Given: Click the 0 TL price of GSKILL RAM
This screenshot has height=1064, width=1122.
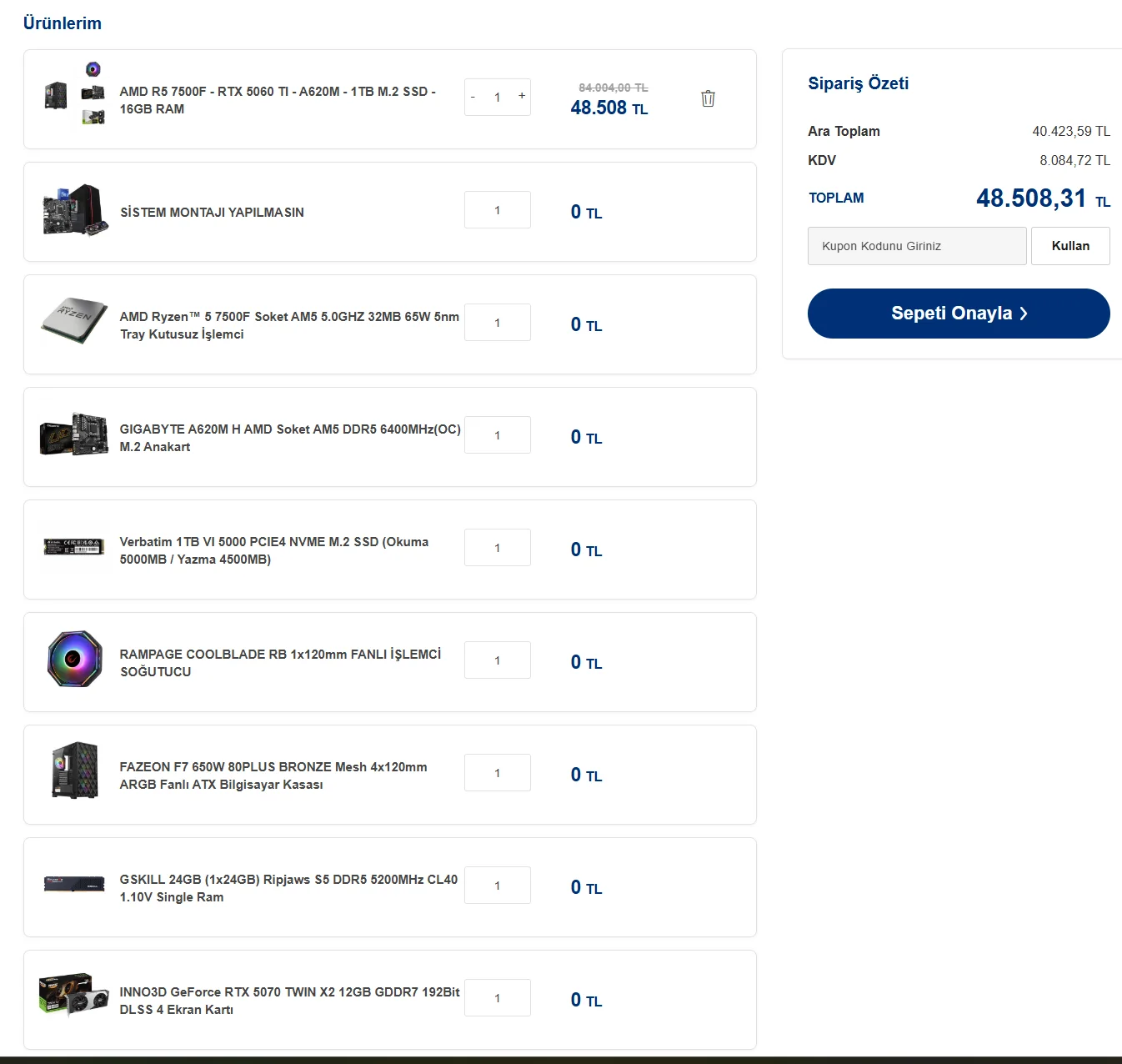Looking at the screenshot, I should [x=586, y=888].
